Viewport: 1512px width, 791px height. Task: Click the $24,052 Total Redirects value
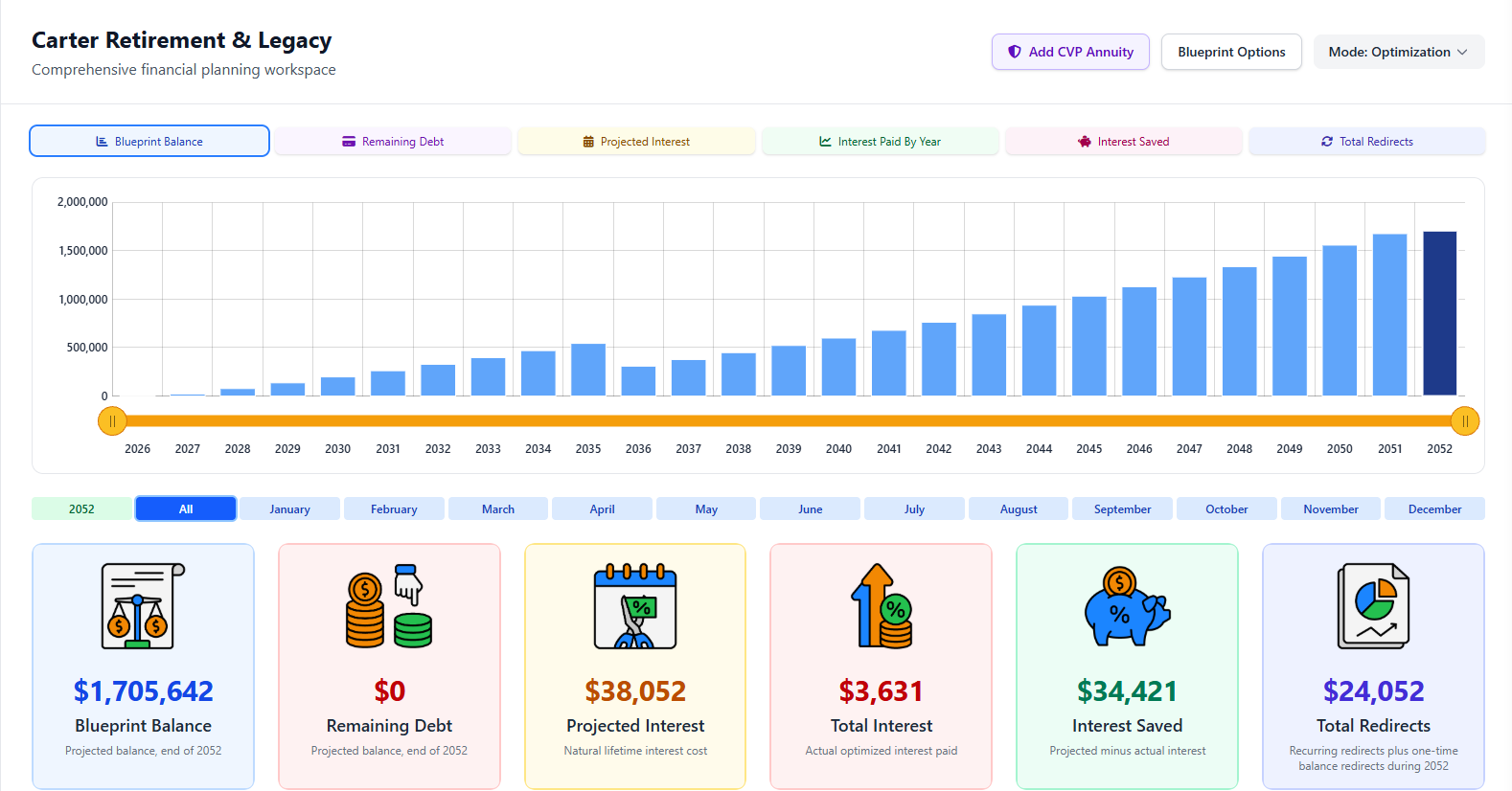point(1373,690)
